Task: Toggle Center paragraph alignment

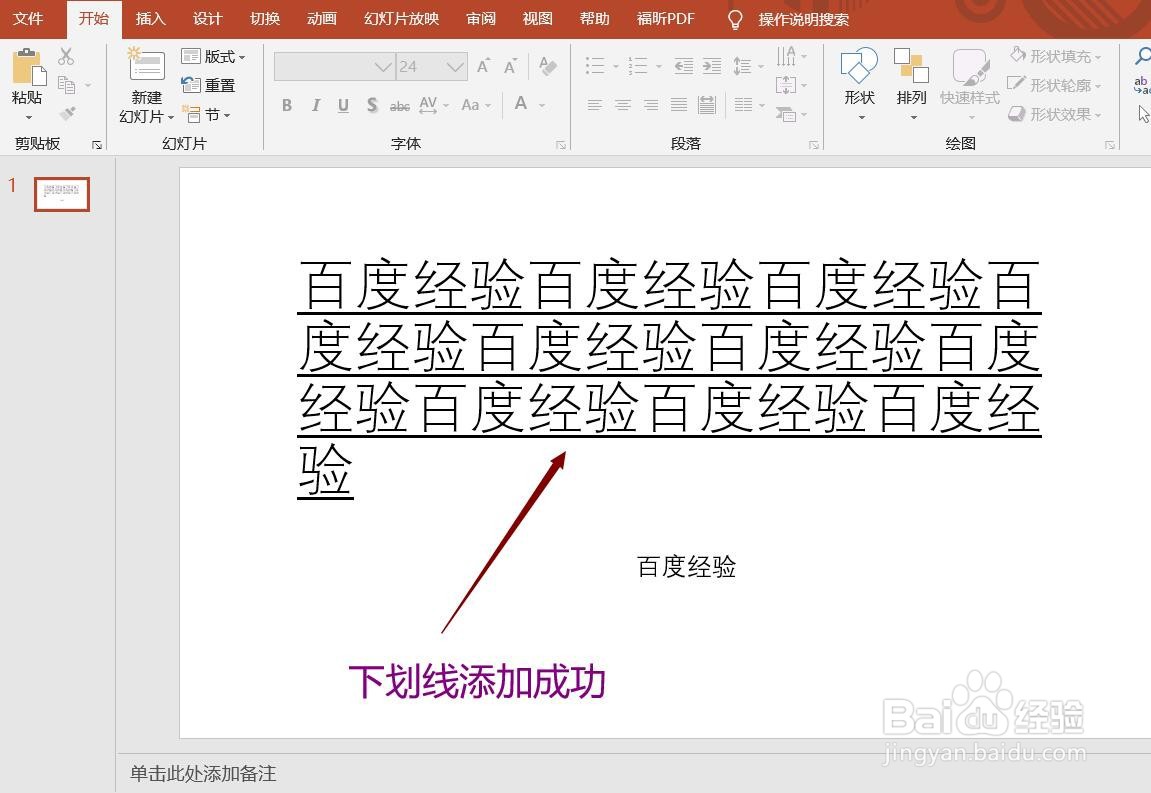Action: click(622, 105)
